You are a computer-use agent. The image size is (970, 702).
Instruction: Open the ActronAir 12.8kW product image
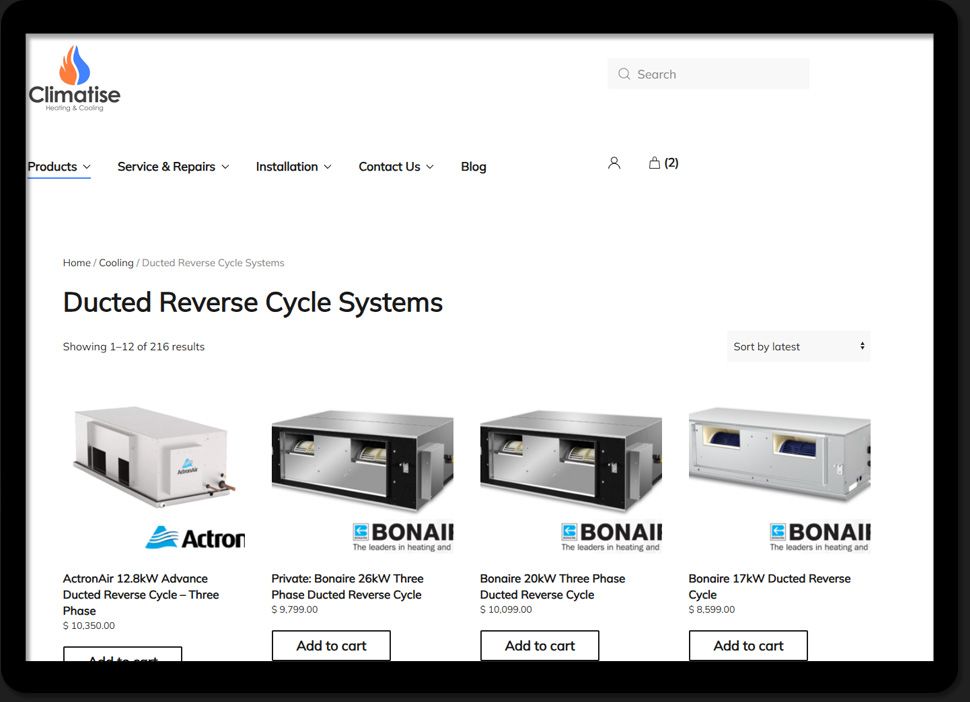pos(154,477)
